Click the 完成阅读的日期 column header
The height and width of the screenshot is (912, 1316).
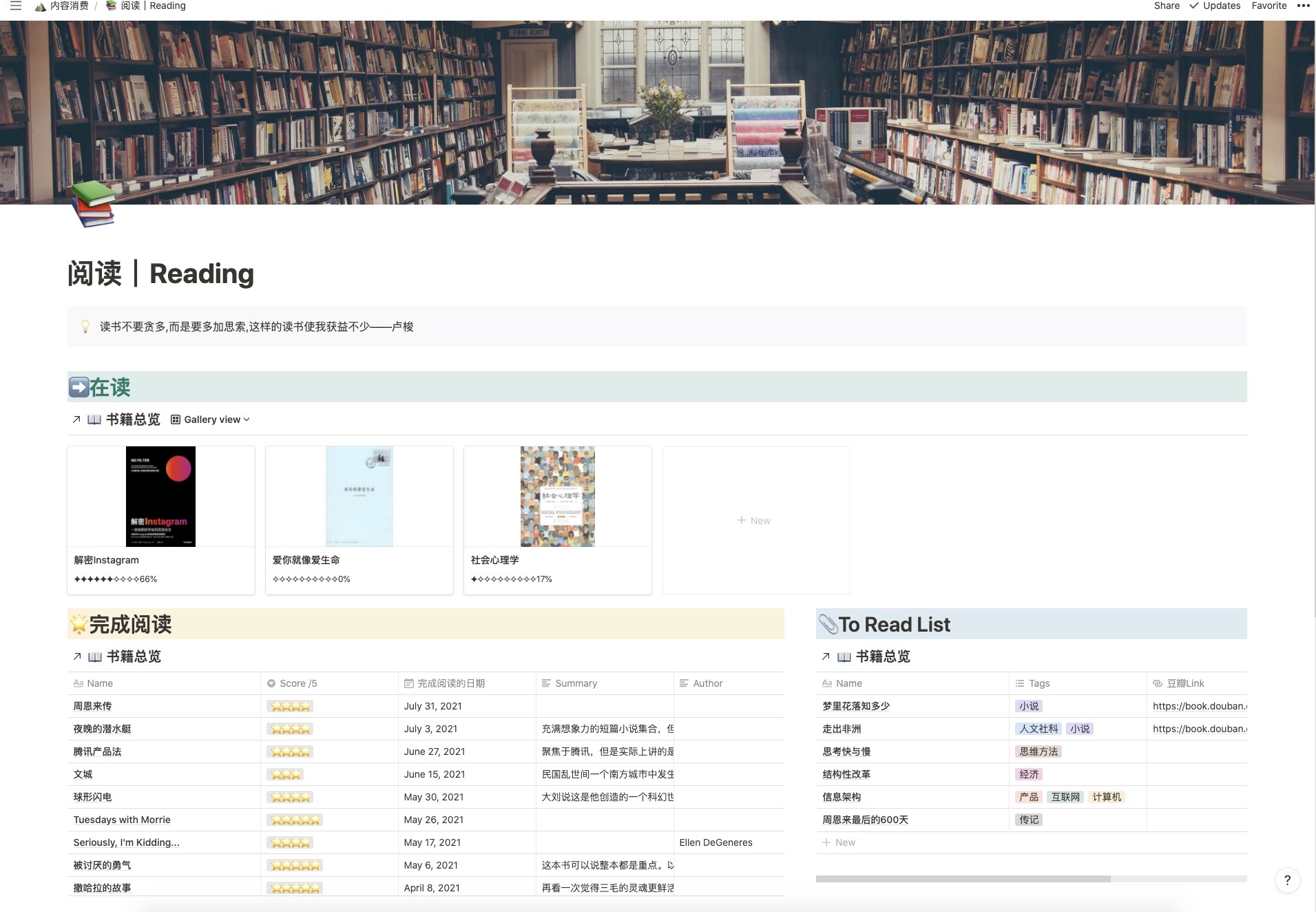467,683
